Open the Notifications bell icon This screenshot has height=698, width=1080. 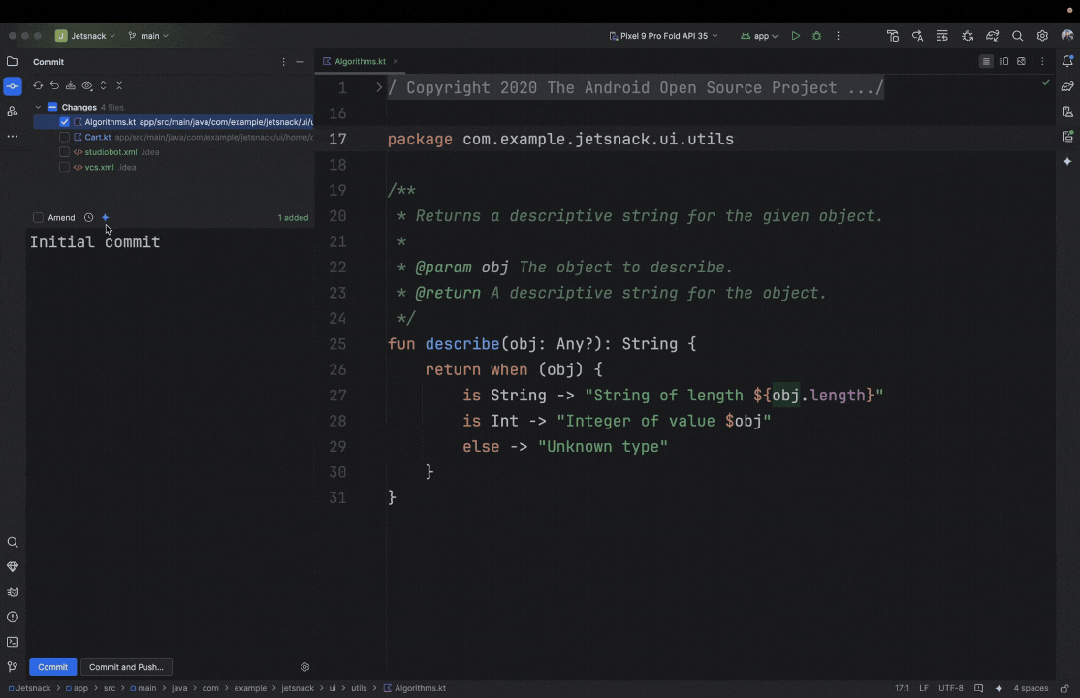point(1067,62)
